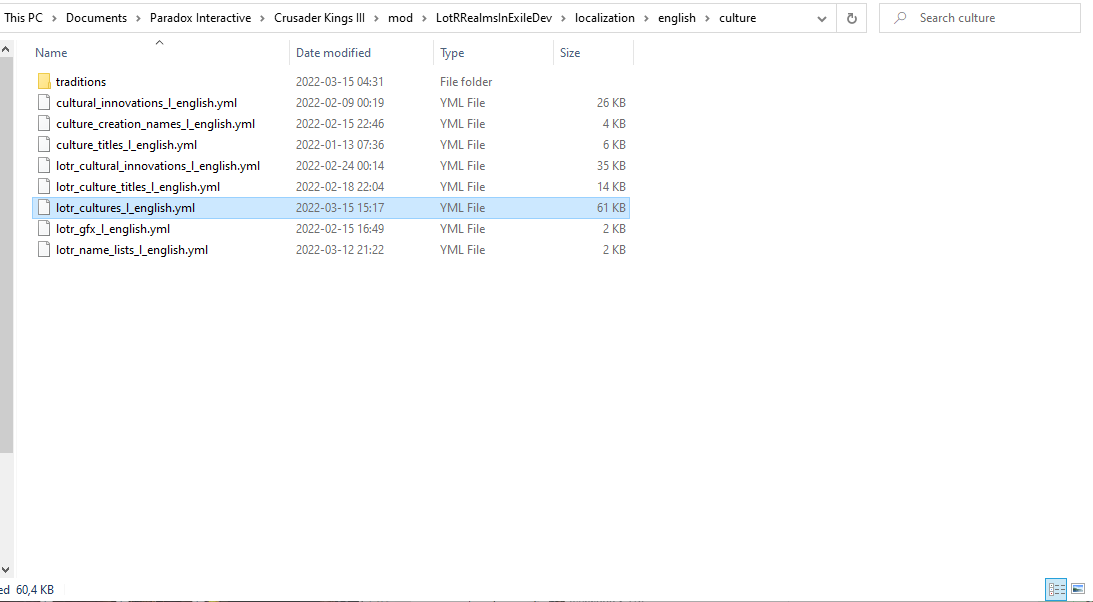Expand chevron after english breadcrumb
The width and height of the screenshot is (1093, 602).
[x=708, y=18]
